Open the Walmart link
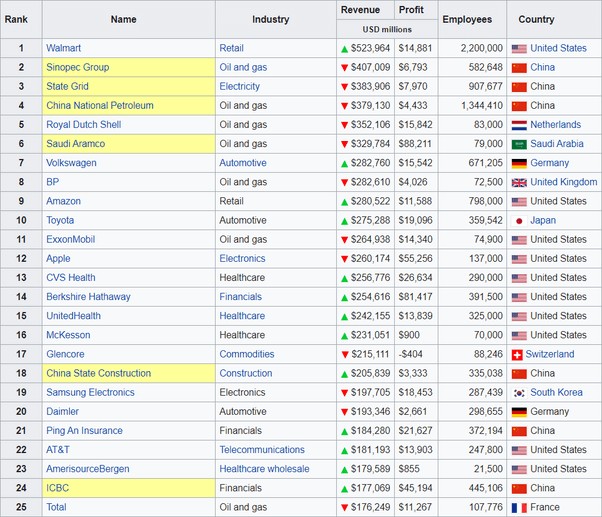This screenshot has height=517, width=602. (x=63, y=48)
